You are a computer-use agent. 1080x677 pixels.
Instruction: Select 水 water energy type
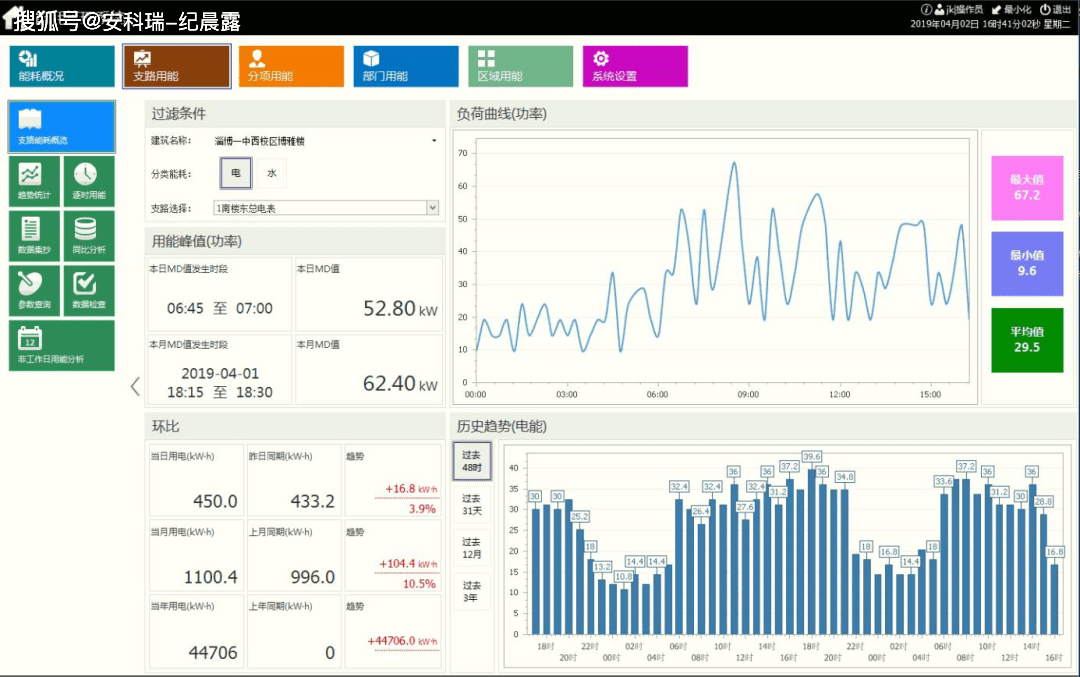pos(271,173)
